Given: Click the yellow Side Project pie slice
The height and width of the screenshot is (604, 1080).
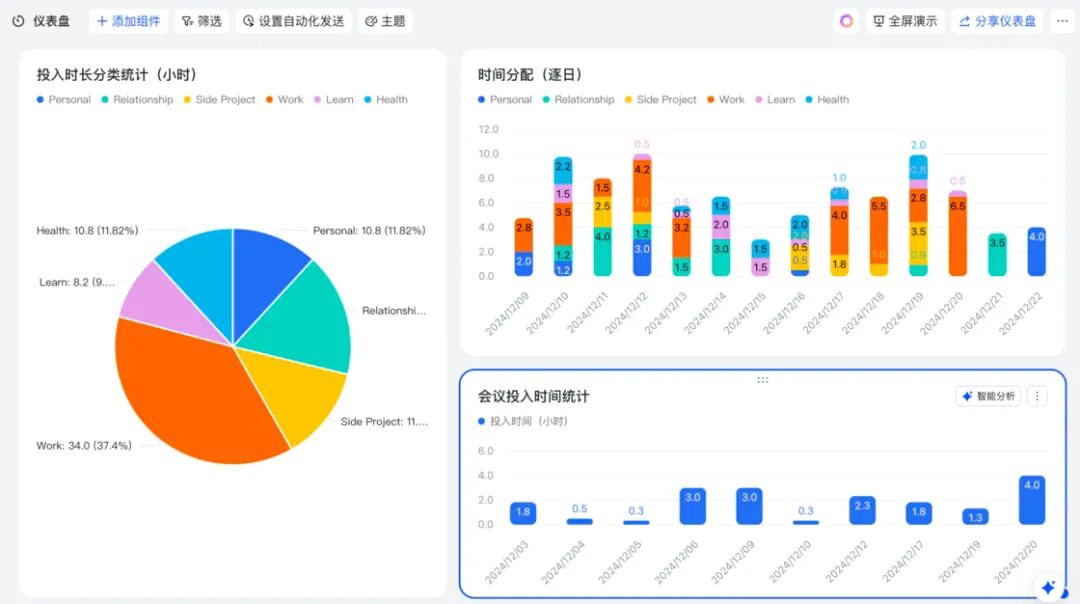Looking at the screenshot, I should pyautogui.click(x=300, y=393).
